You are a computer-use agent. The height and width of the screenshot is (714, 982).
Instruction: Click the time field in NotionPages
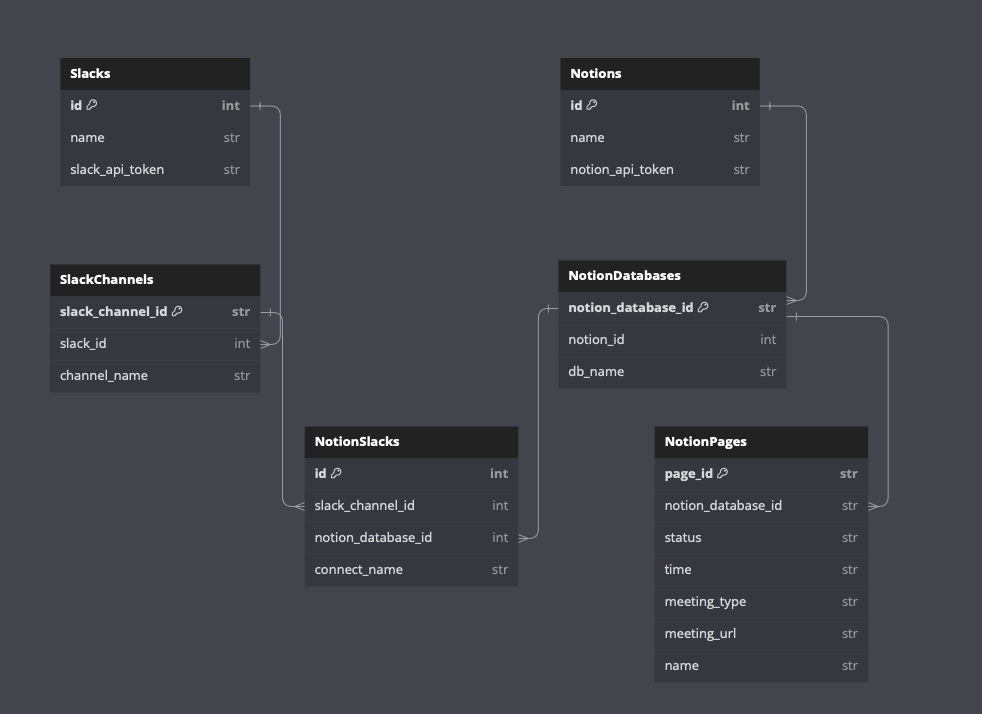point(761,570)
